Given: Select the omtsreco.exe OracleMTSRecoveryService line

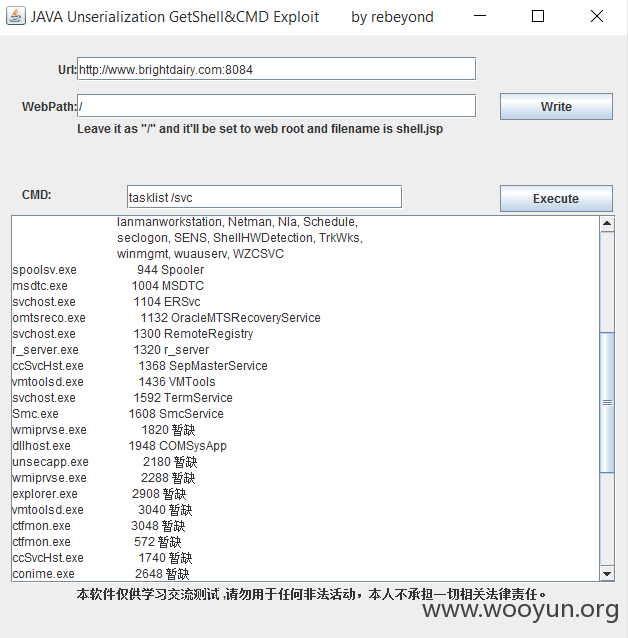Looking at the screenshot, I should tap(166, 318).
